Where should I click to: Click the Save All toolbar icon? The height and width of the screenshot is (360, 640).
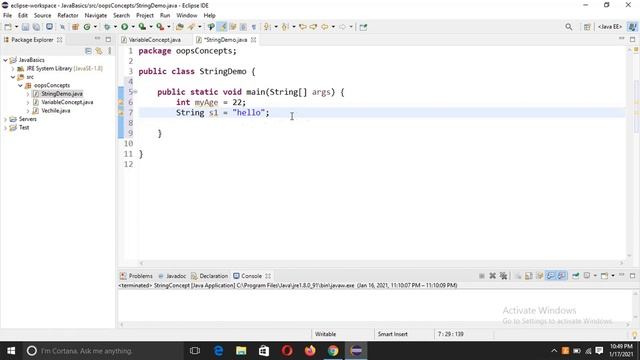tap(36, 27)
